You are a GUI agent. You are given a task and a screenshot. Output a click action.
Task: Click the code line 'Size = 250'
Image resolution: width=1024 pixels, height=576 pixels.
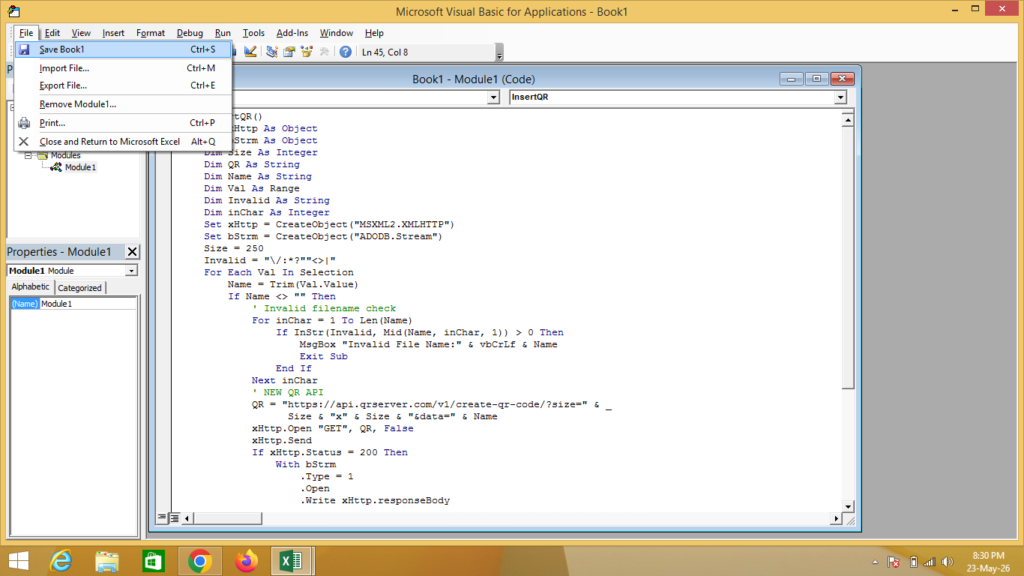click(x=234, y=248)
